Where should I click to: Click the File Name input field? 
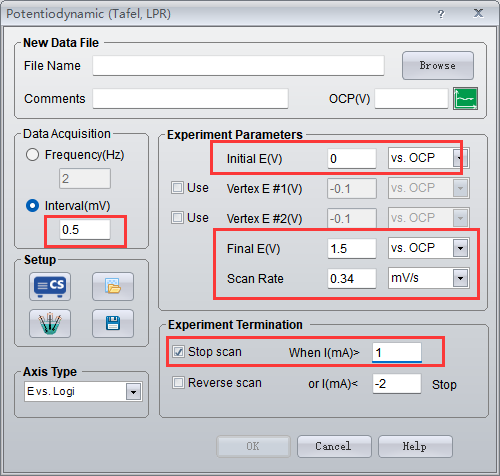click(x=238, y=66)
